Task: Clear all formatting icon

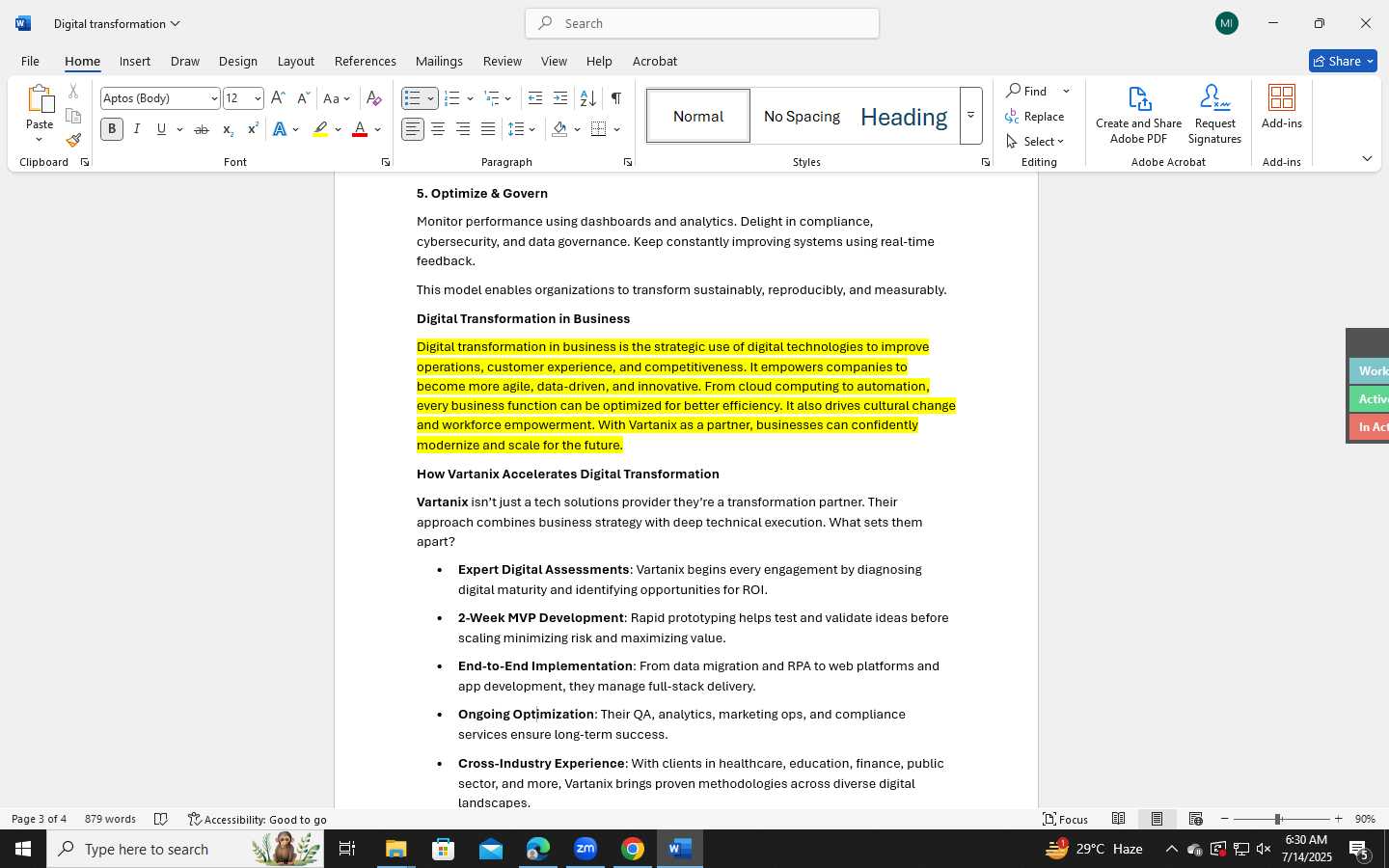Action: [374, 98]
